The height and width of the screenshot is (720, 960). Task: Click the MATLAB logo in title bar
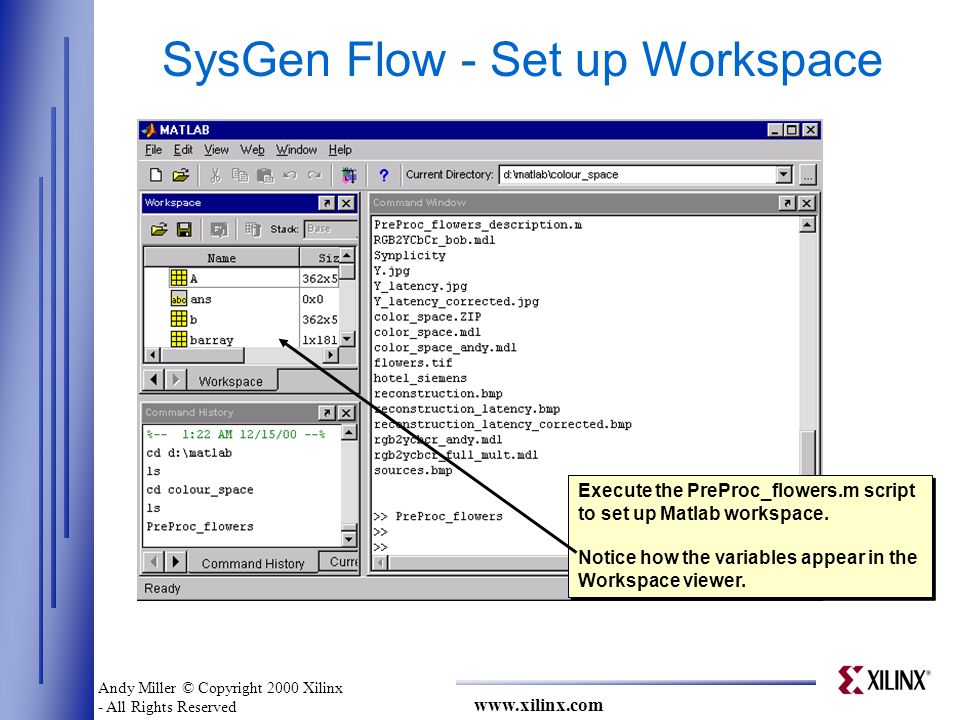[x=149, y=130]
